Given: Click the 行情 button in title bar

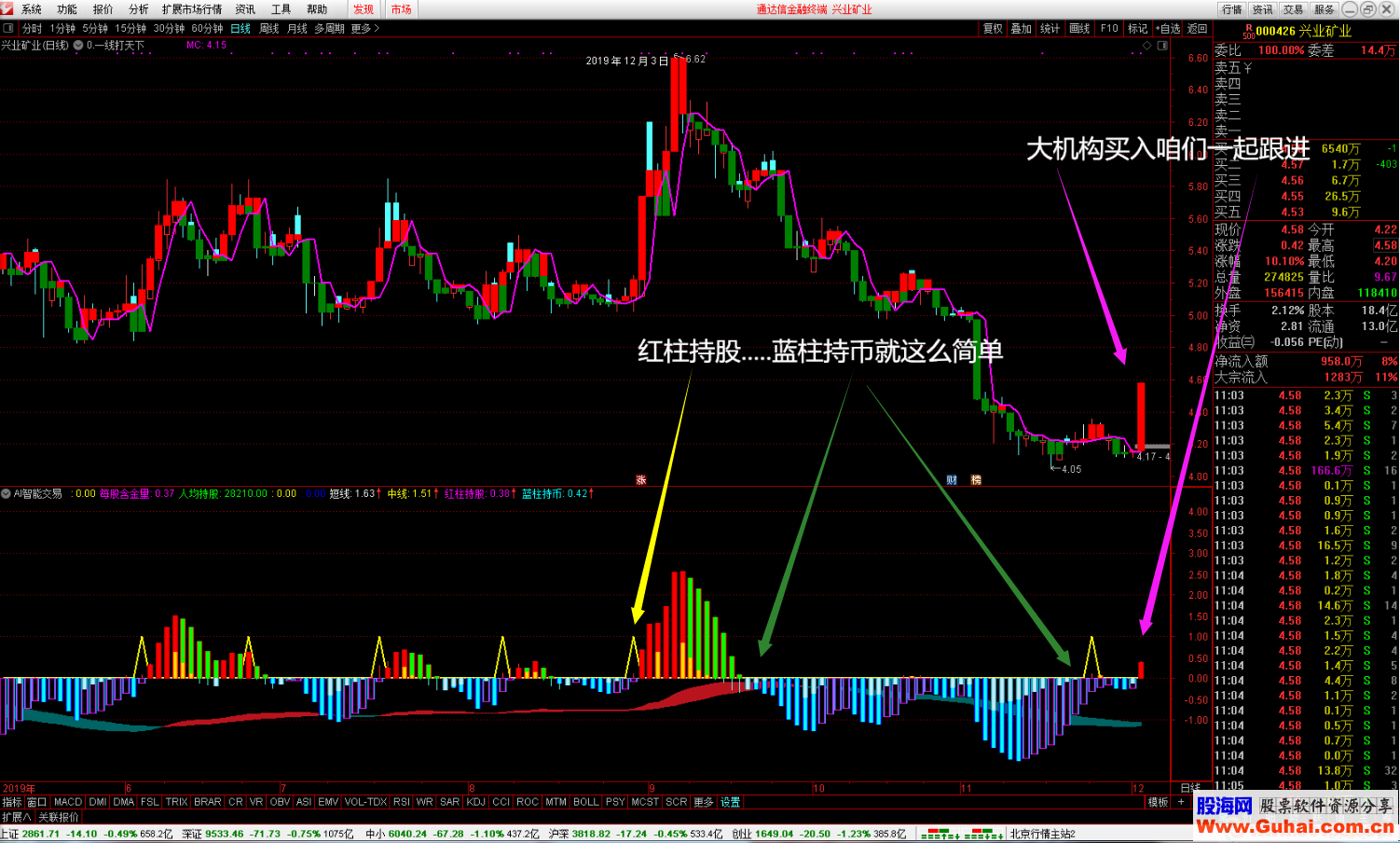Looking at the screenshot, I should (1232, 9).
